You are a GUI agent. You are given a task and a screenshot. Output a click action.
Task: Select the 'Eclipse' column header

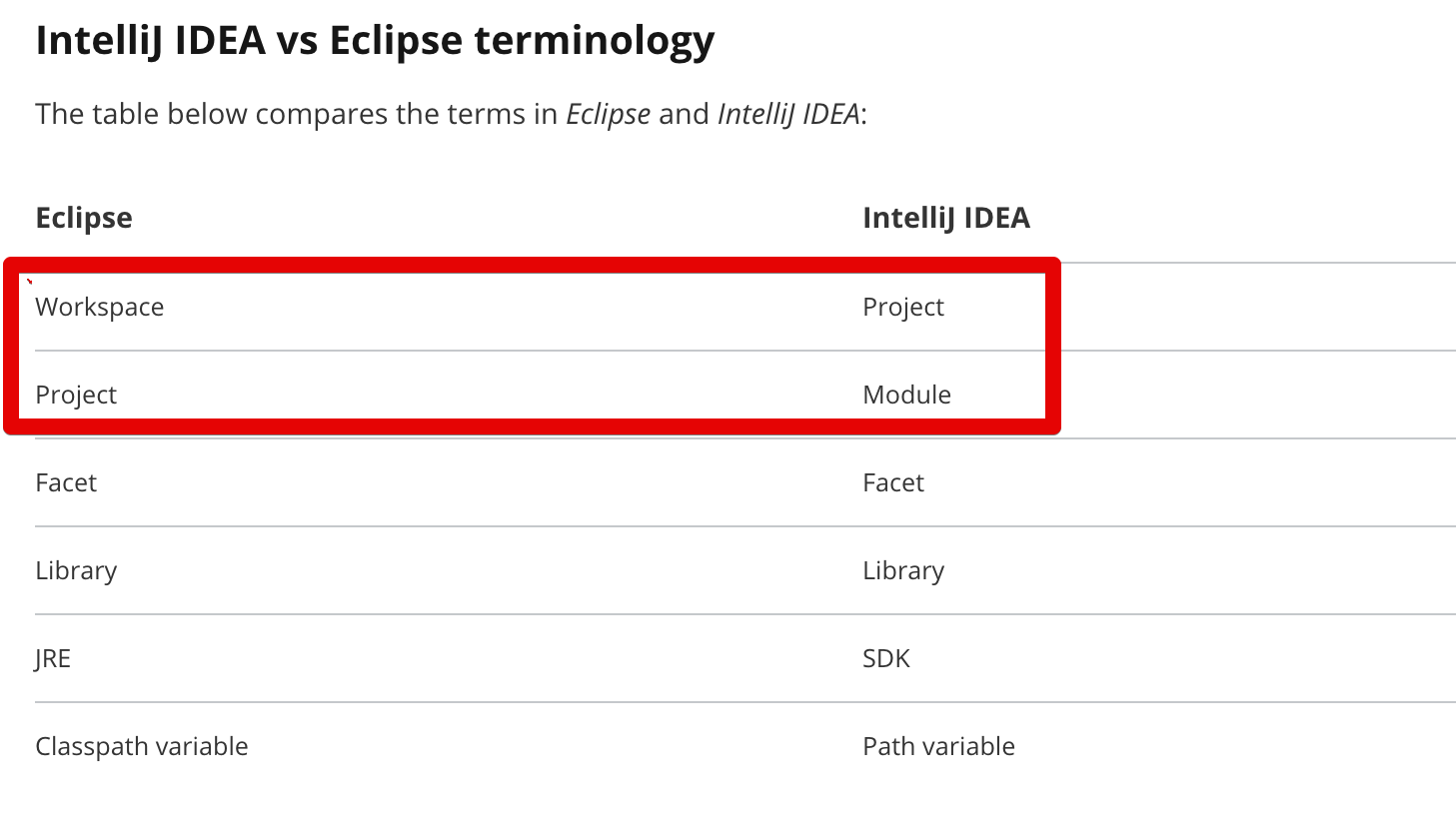[84, 218]
